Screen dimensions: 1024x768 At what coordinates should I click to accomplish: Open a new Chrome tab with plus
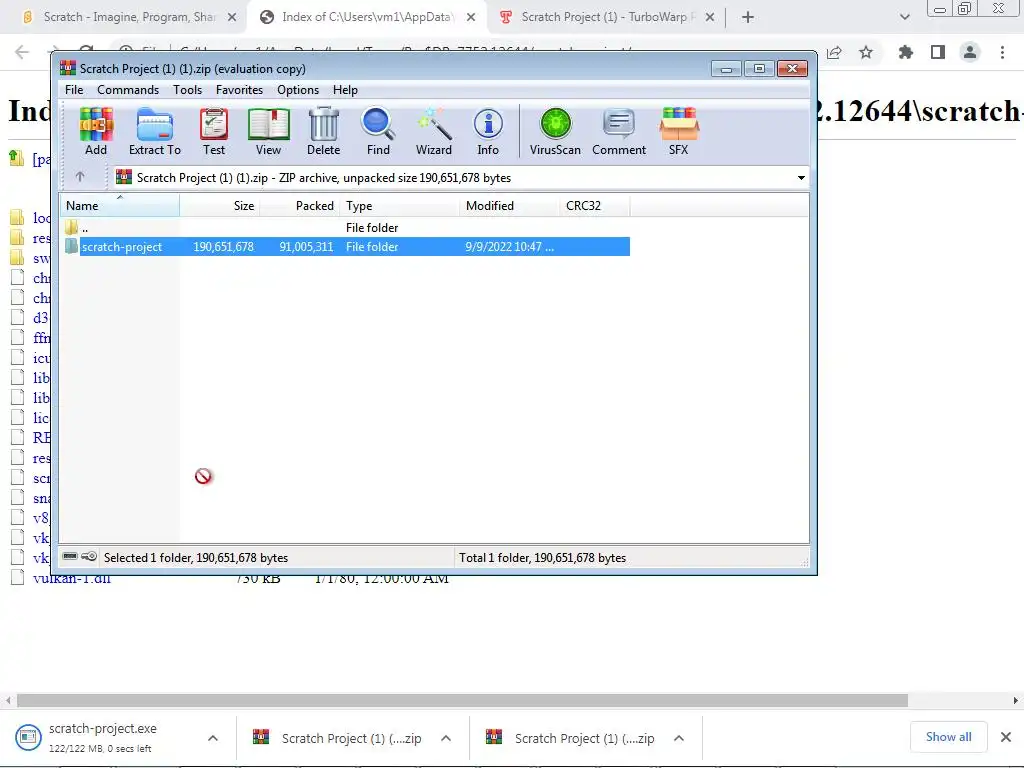(748, 18)
